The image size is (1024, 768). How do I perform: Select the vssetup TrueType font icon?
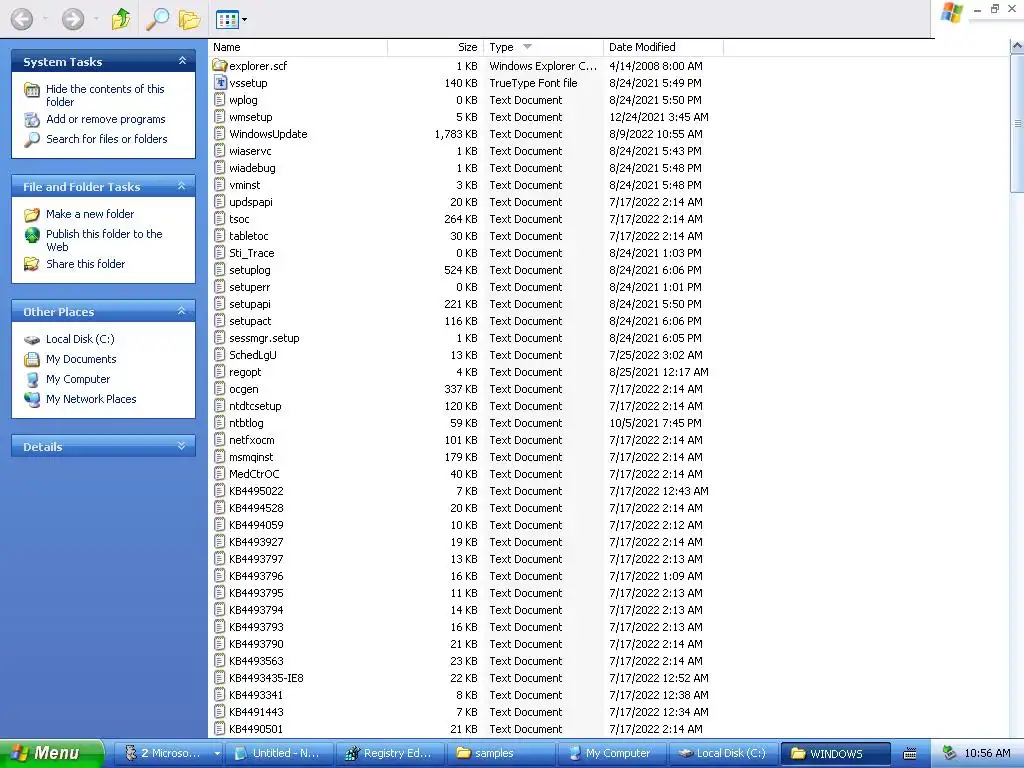point(220,83)
